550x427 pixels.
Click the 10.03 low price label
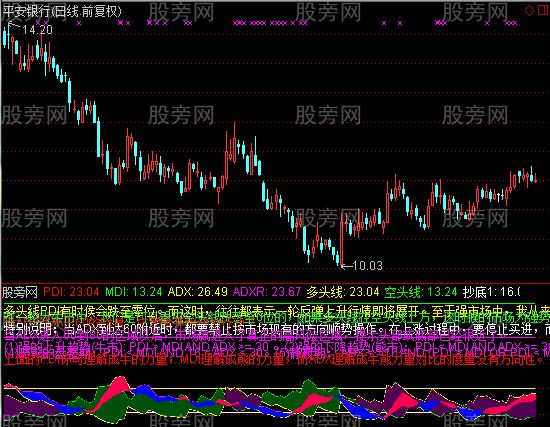[367, 266]
